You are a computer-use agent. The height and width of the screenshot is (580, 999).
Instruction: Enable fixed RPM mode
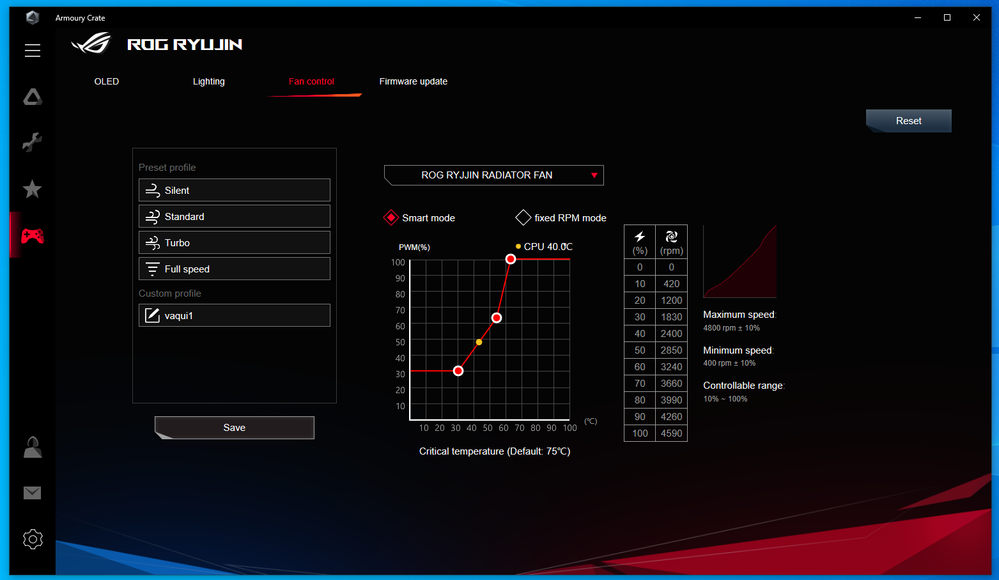coord(523,217)
